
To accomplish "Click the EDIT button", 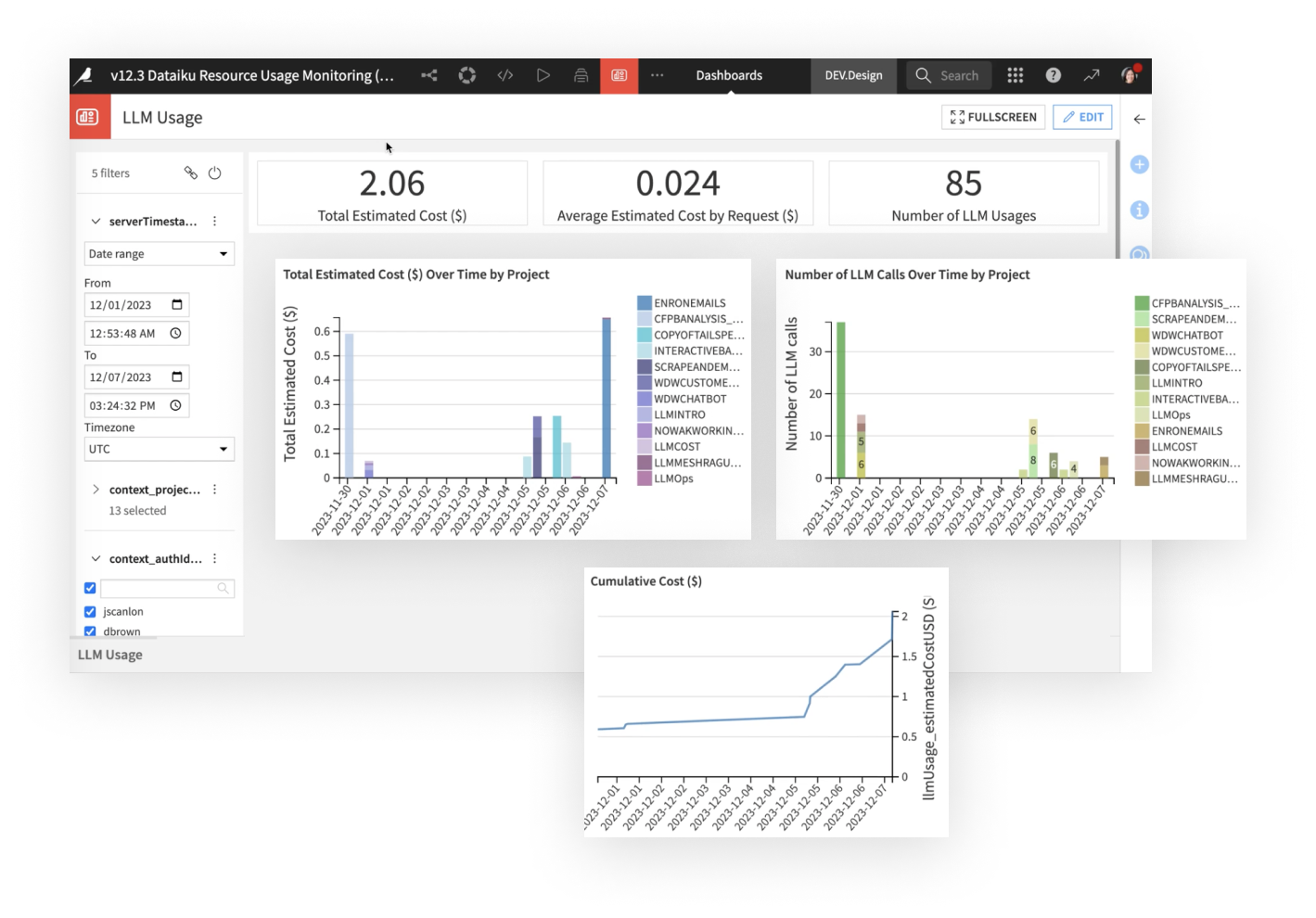I will pos(1082,117).
